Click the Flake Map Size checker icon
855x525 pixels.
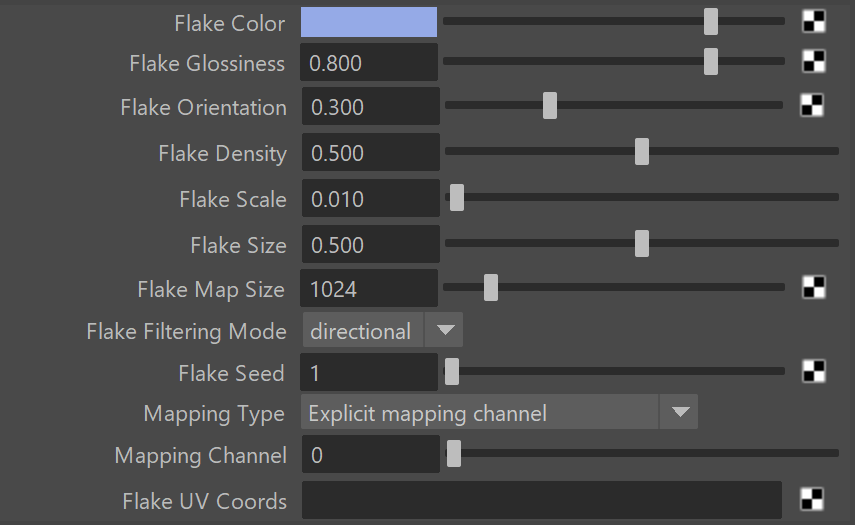point(814,287)
